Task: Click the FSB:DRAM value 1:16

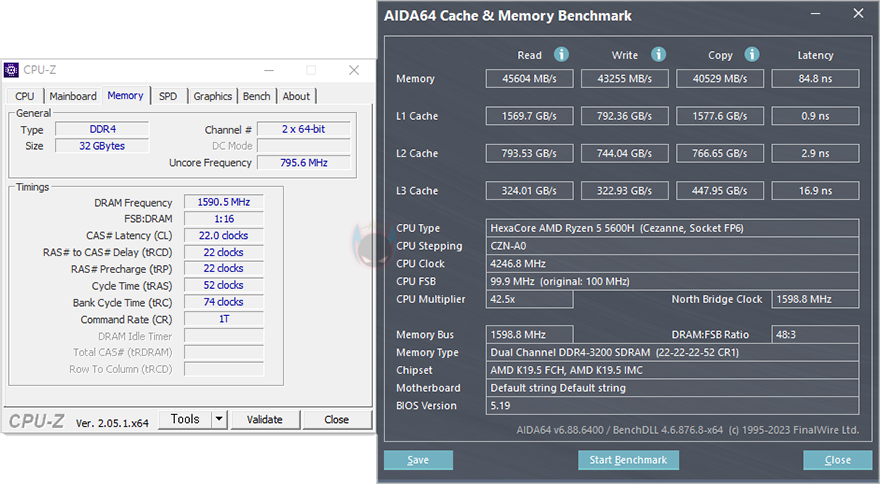Action: tap(224, 219)
